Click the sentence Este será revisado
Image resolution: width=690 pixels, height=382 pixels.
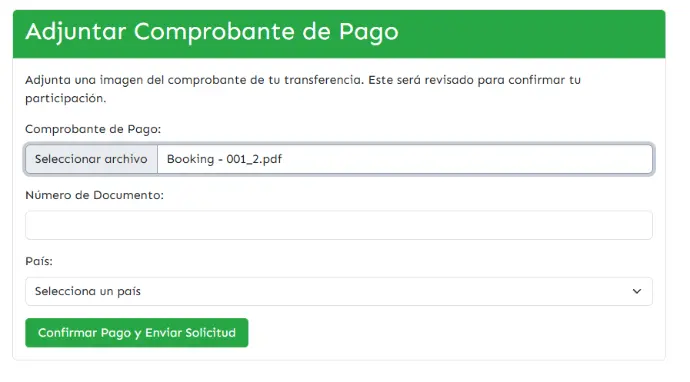421,80
